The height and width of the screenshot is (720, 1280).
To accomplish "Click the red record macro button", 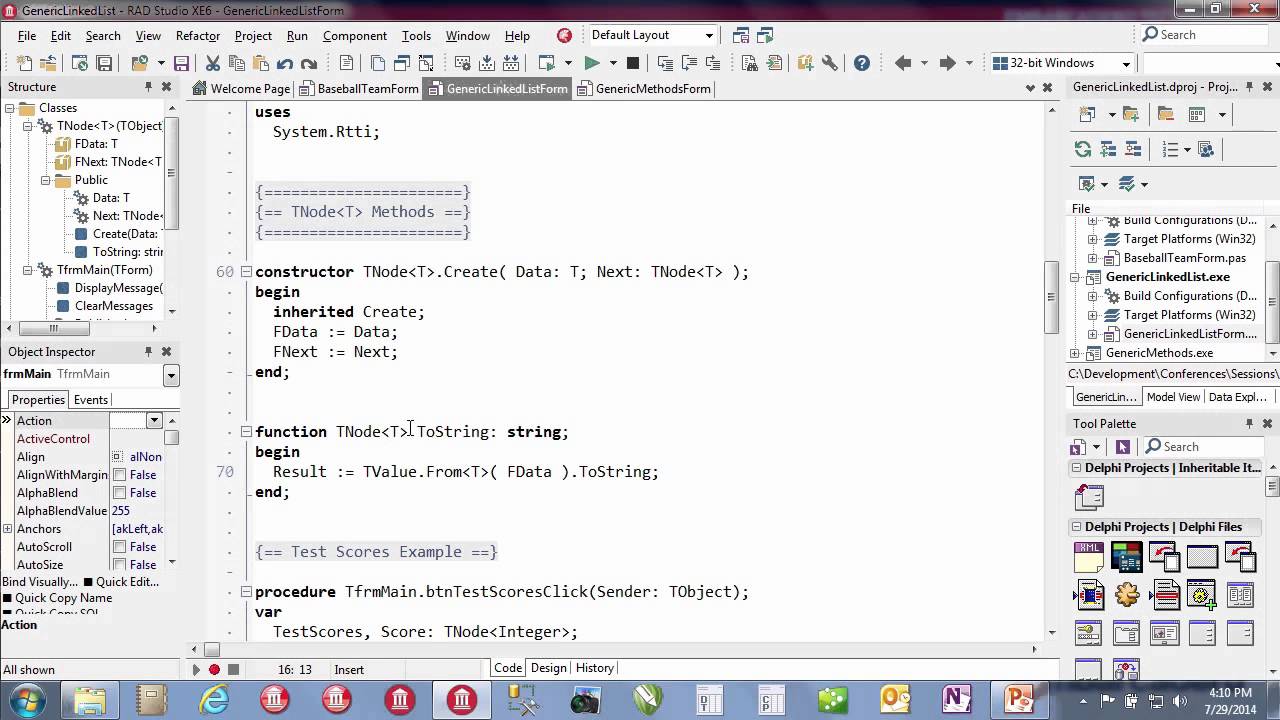I will point(214,669).
